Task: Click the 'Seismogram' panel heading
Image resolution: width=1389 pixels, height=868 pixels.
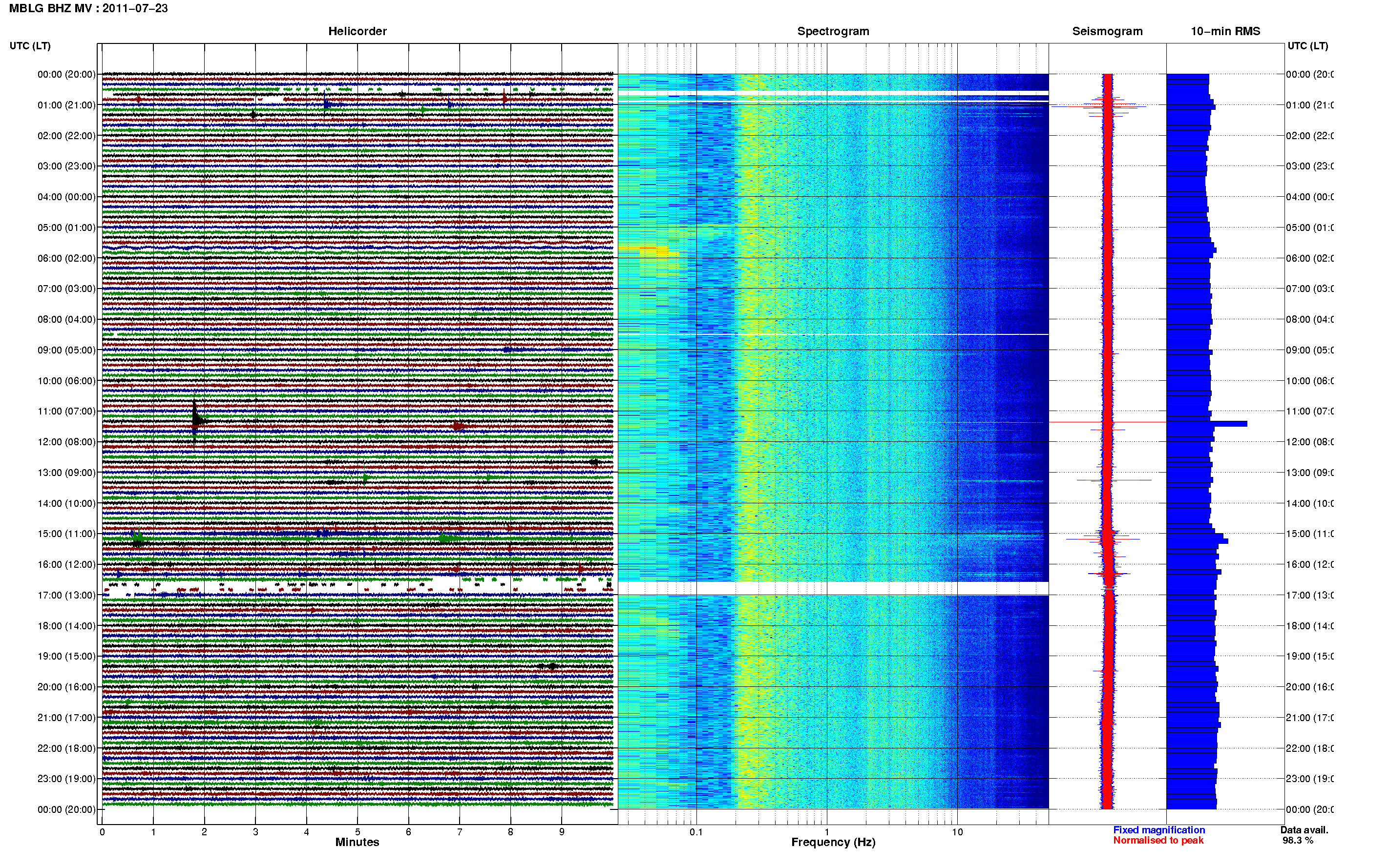Action: pos(1107,31)
